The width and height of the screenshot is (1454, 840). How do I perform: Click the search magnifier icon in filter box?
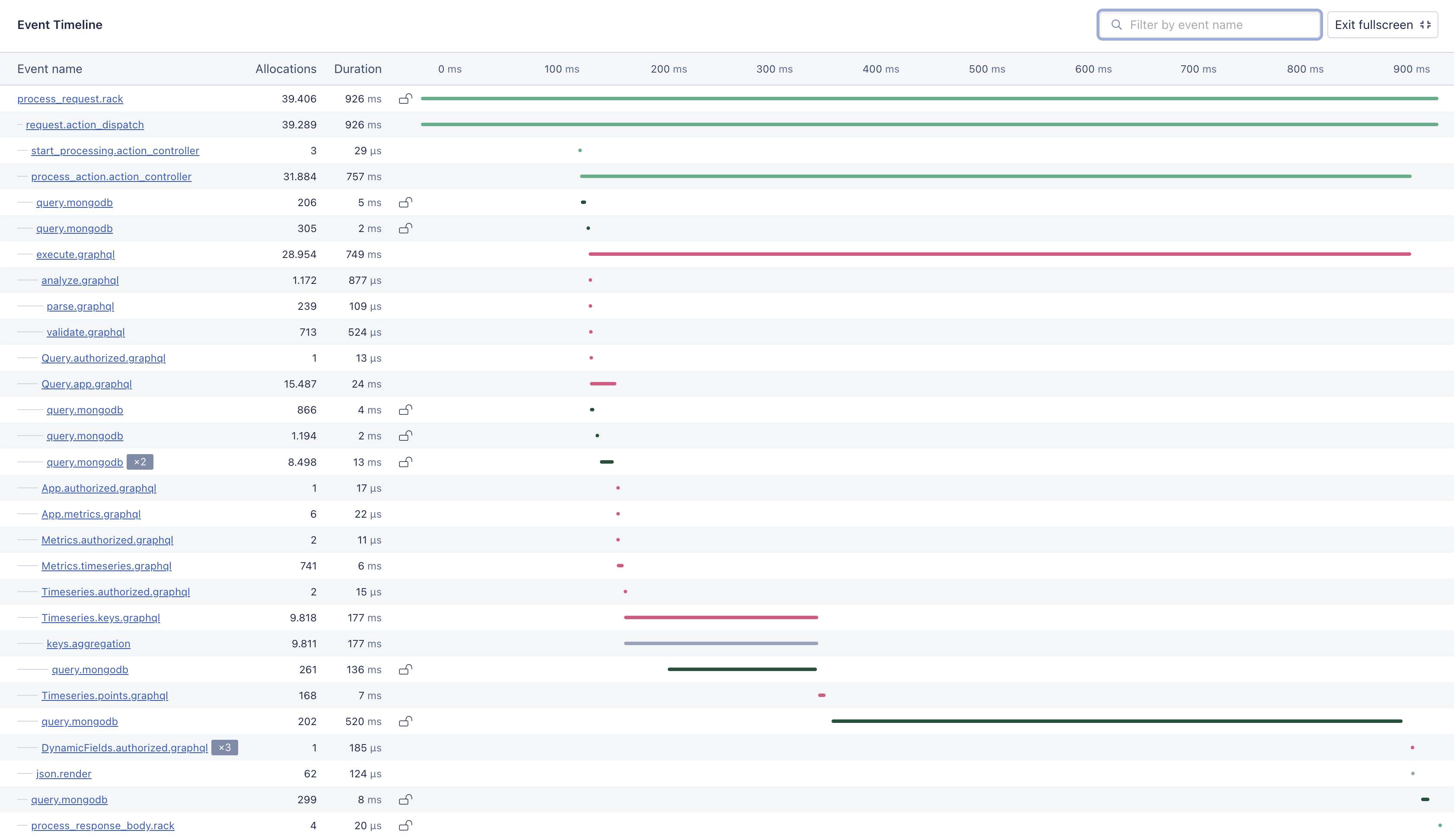1116,25
